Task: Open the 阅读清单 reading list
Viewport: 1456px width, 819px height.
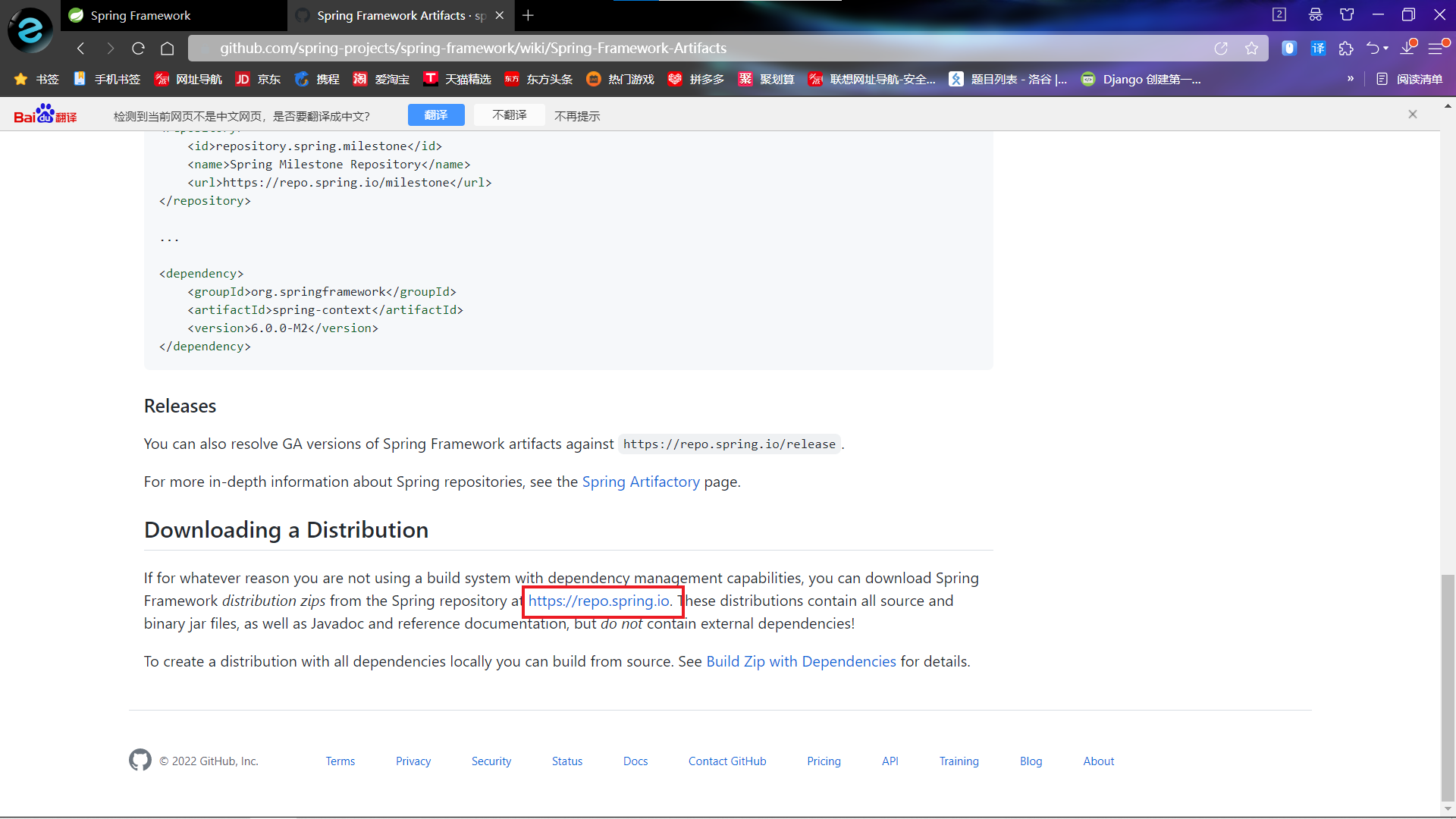Action: point(1409,79)
